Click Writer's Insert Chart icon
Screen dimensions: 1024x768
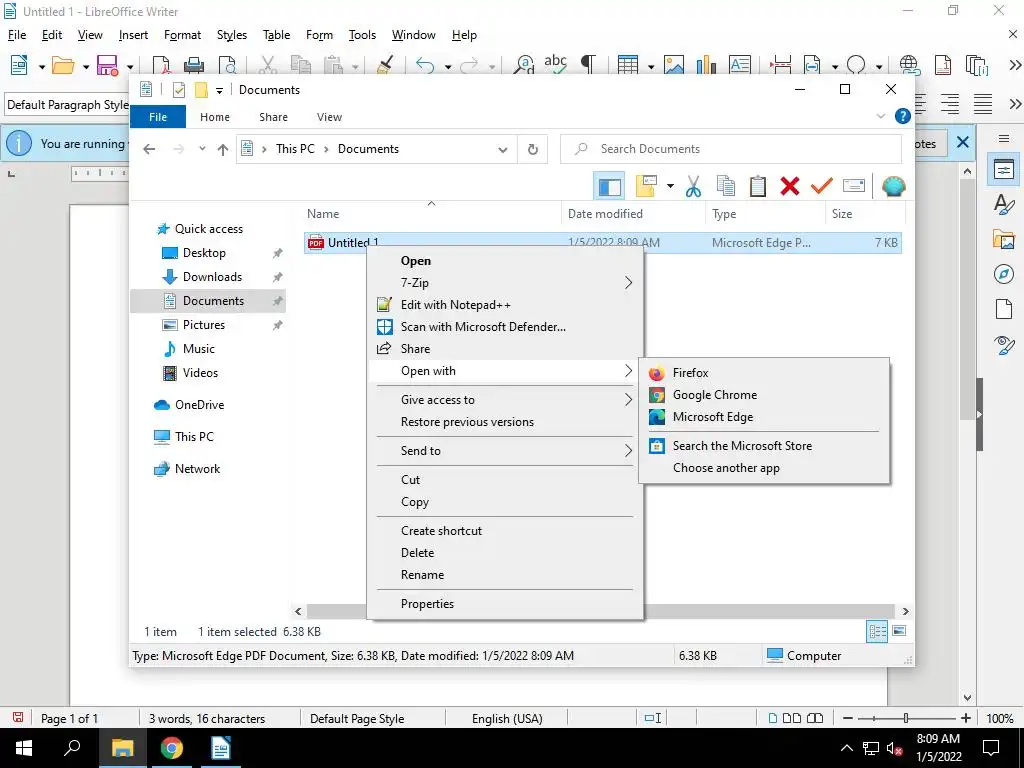click(706, 65)
